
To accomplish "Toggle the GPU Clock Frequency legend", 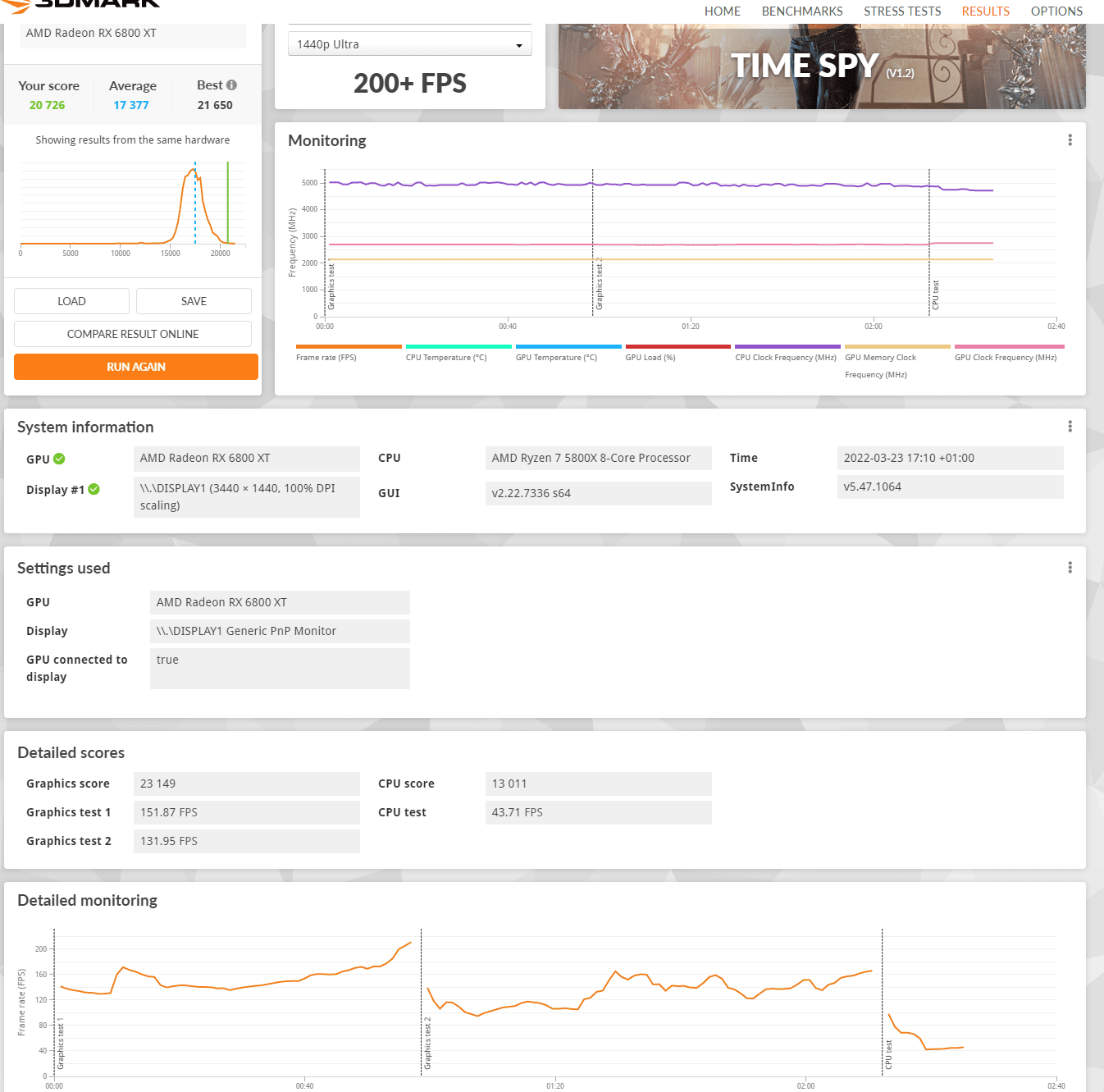I will point(1009,354).
